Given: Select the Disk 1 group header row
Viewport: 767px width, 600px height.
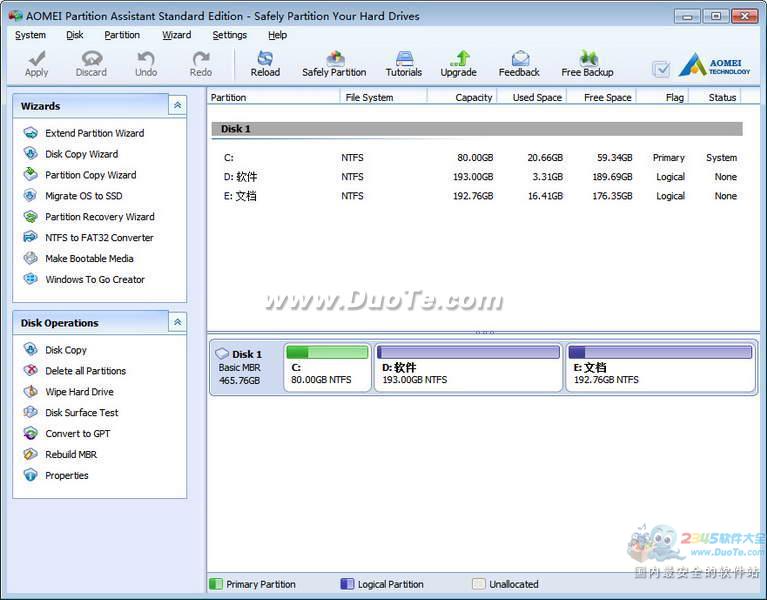Looking at the screenshot, I should [x=477, y=129].
